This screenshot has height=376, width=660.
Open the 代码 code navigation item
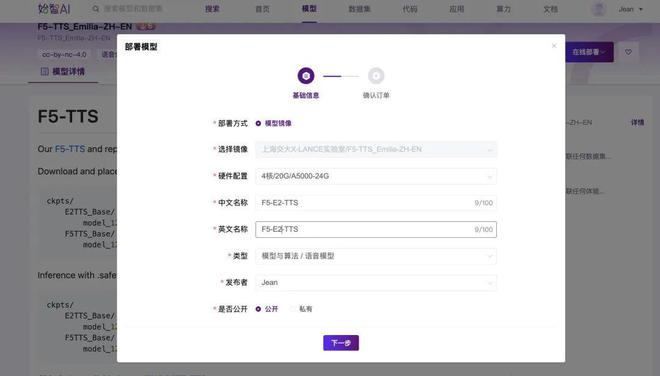410,9
